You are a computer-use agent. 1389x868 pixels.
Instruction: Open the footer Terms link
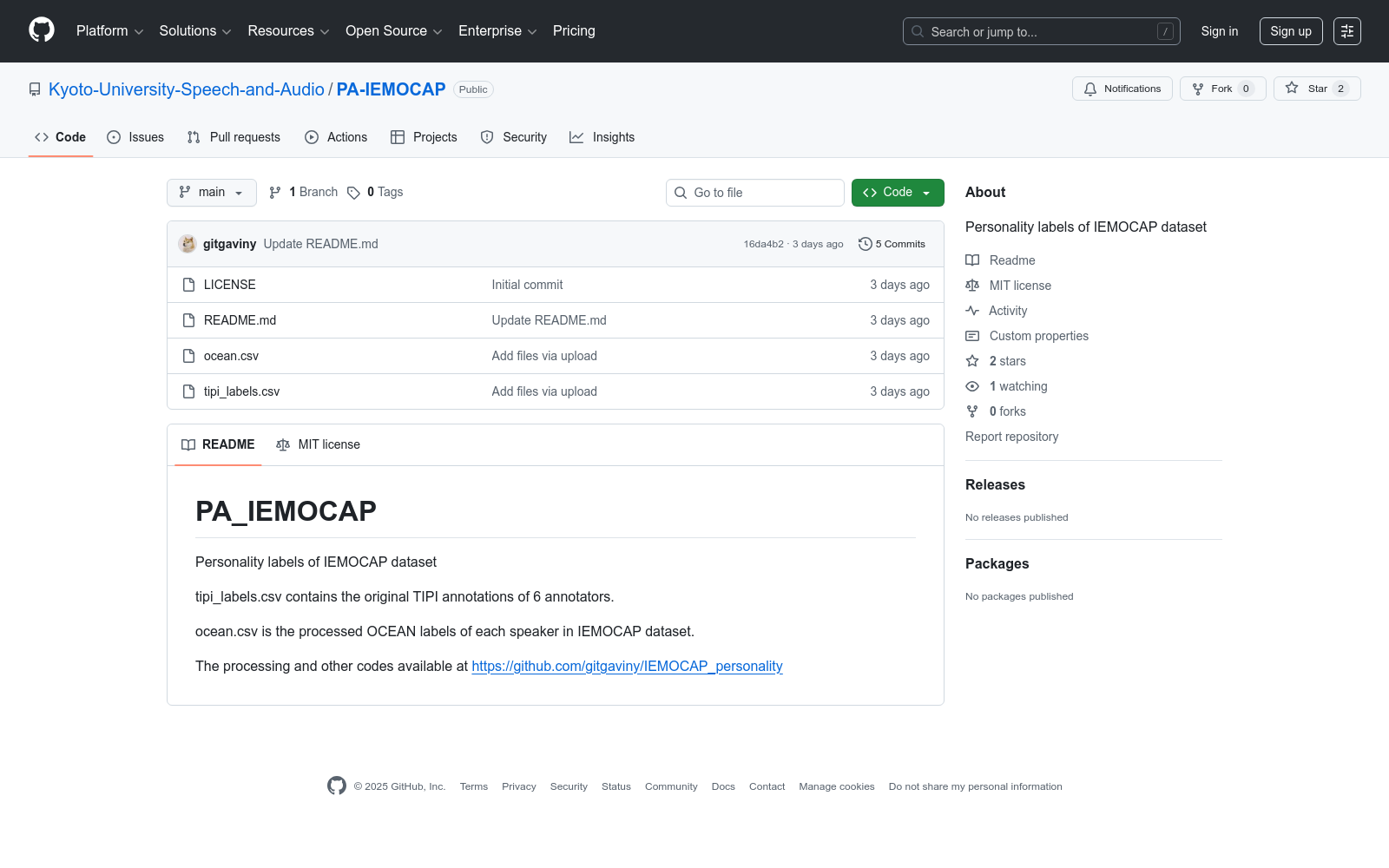(474, 786)
